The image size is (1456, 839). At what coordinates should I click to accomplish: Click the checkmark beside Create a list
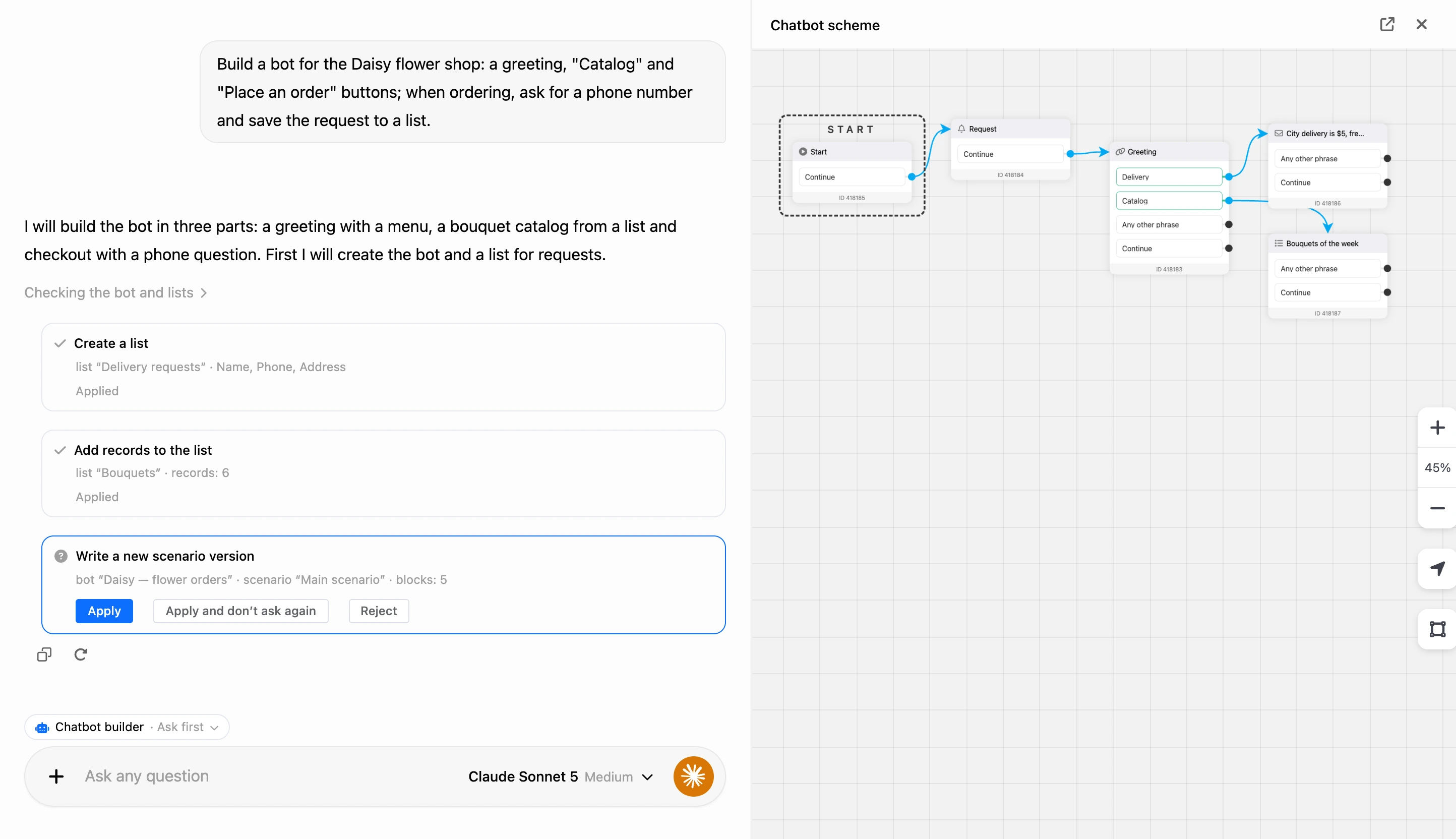point(60,343)
